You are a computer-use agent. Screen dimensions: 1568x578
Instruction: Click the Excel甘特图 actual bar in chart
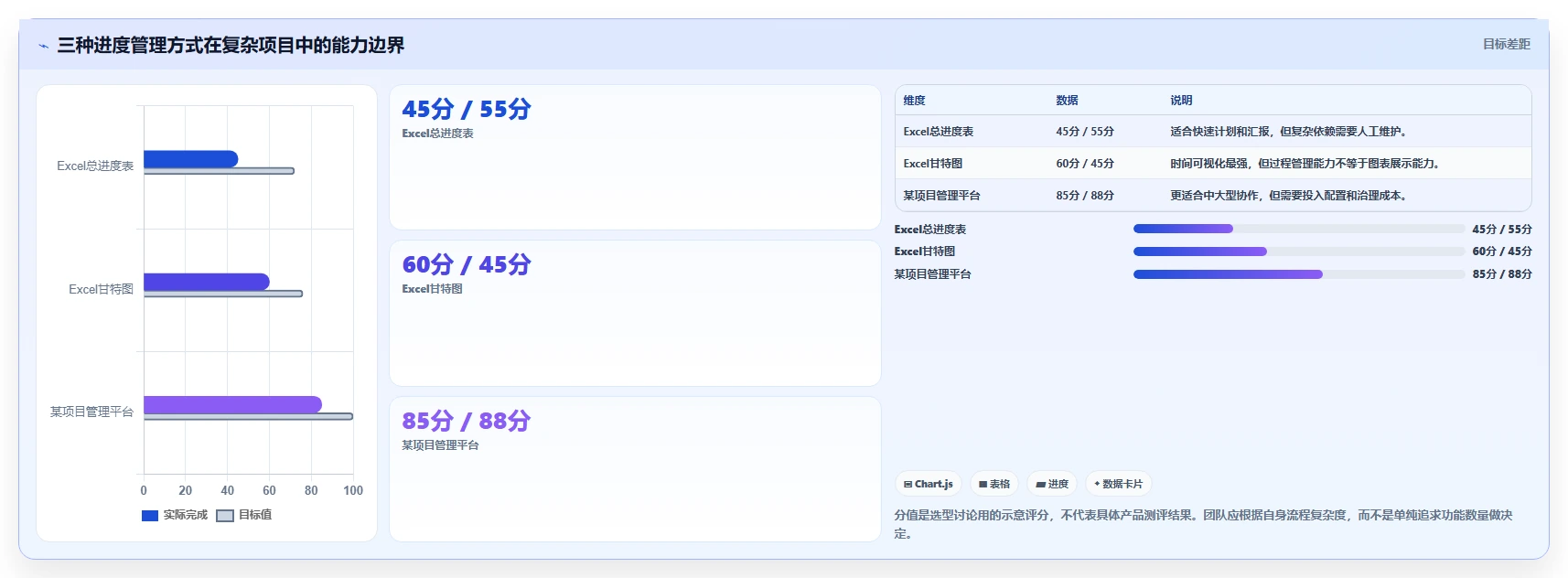207,282
